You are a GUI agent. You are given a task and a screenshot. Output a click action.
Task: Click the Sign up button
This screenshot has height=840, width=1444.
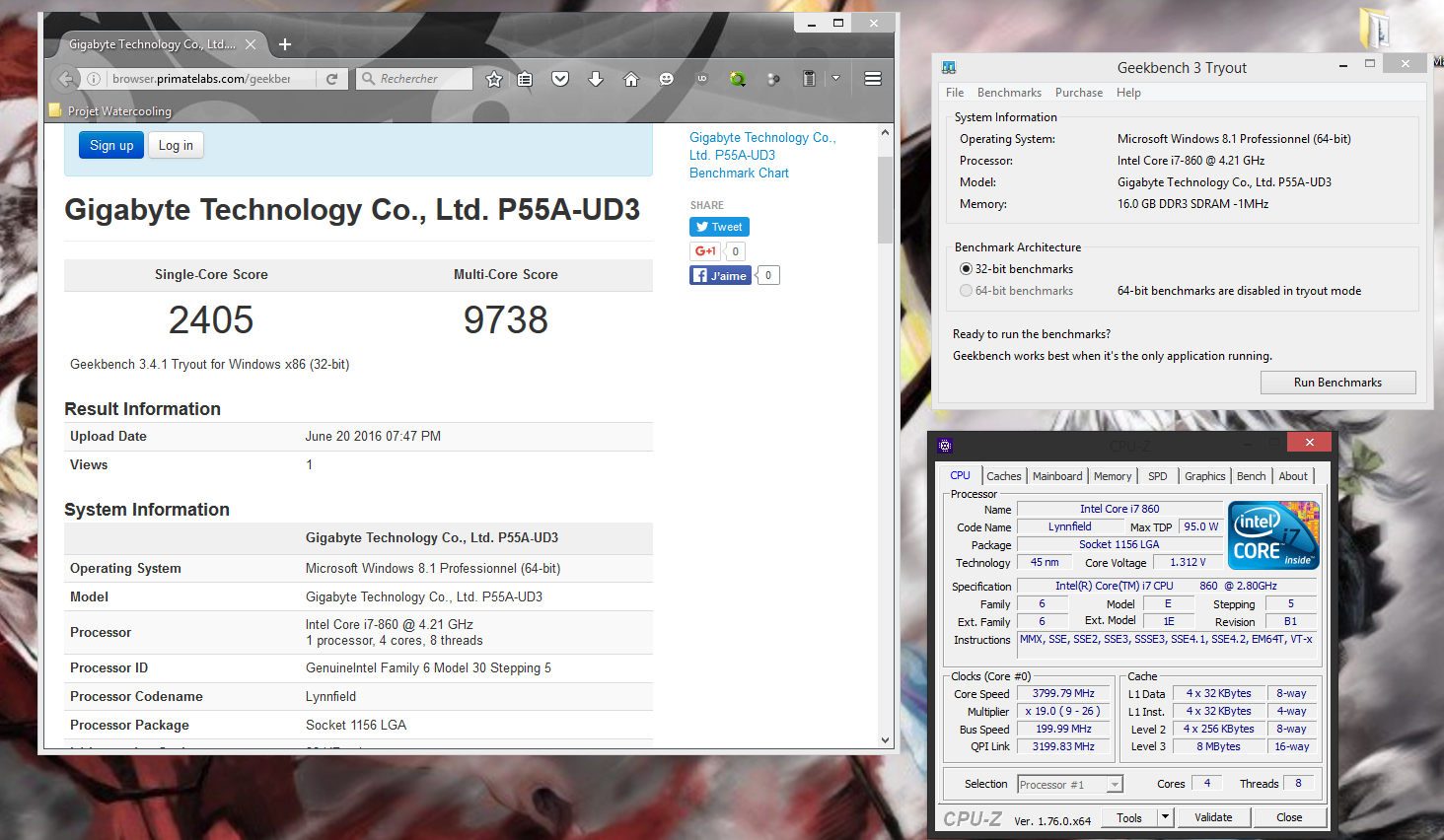(111, 145)
